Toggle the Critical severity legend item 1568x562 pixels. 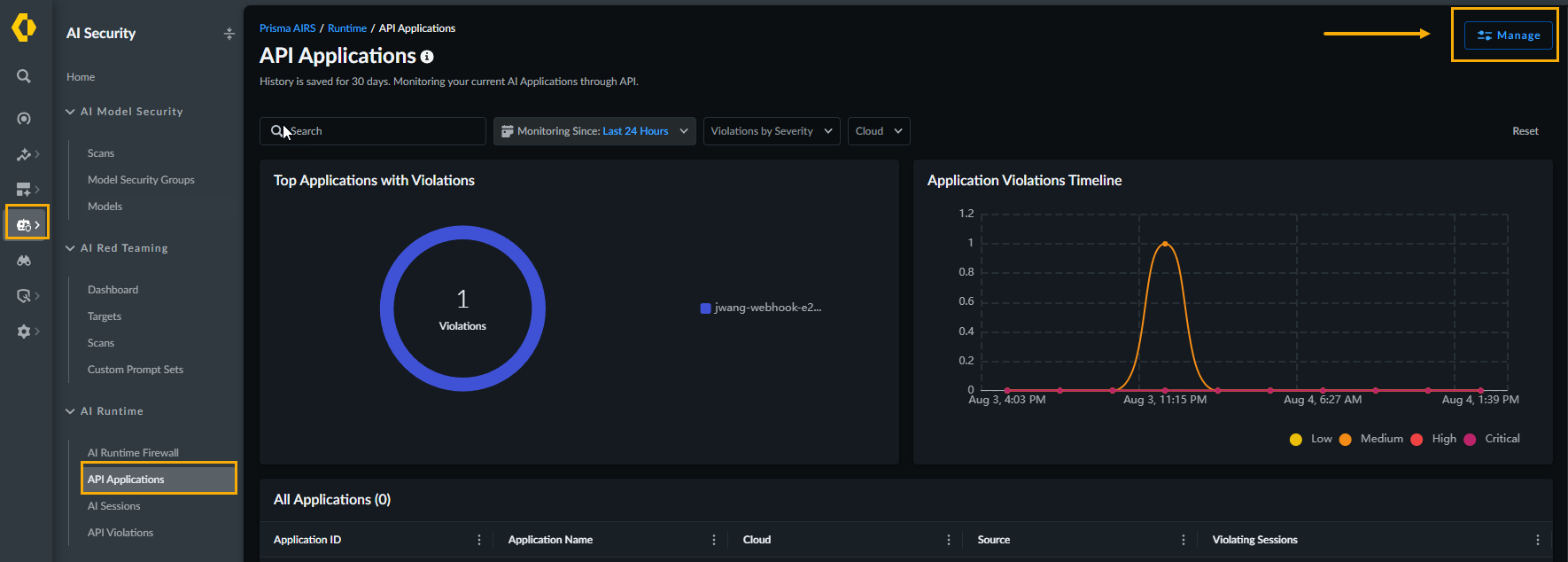click(1492, 439)
